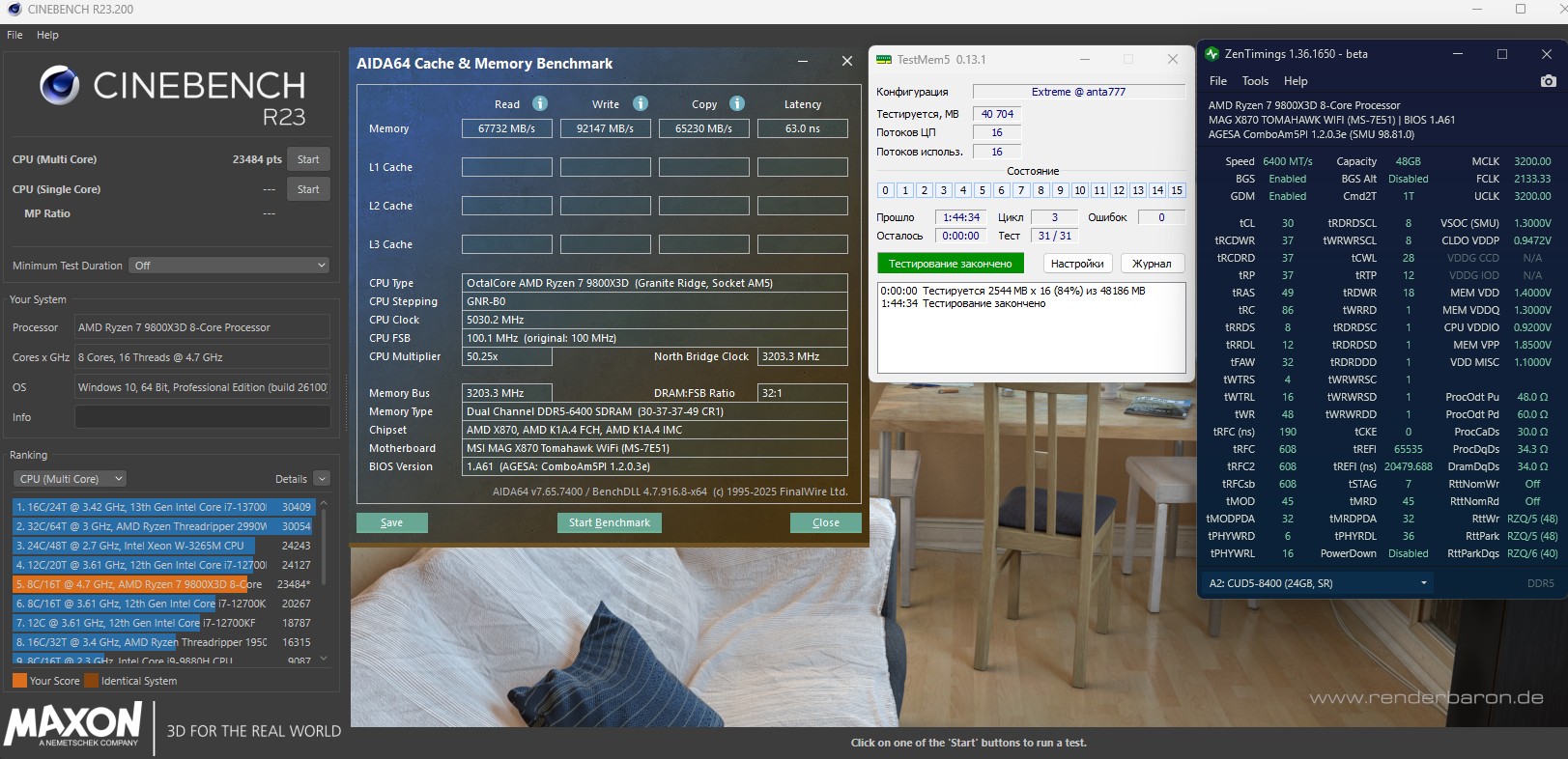Image resolution: width=1568 pixels, height=759 pixels.
Task: Click the TestMem5 title bar icon
Action: [x=883, y=60]
